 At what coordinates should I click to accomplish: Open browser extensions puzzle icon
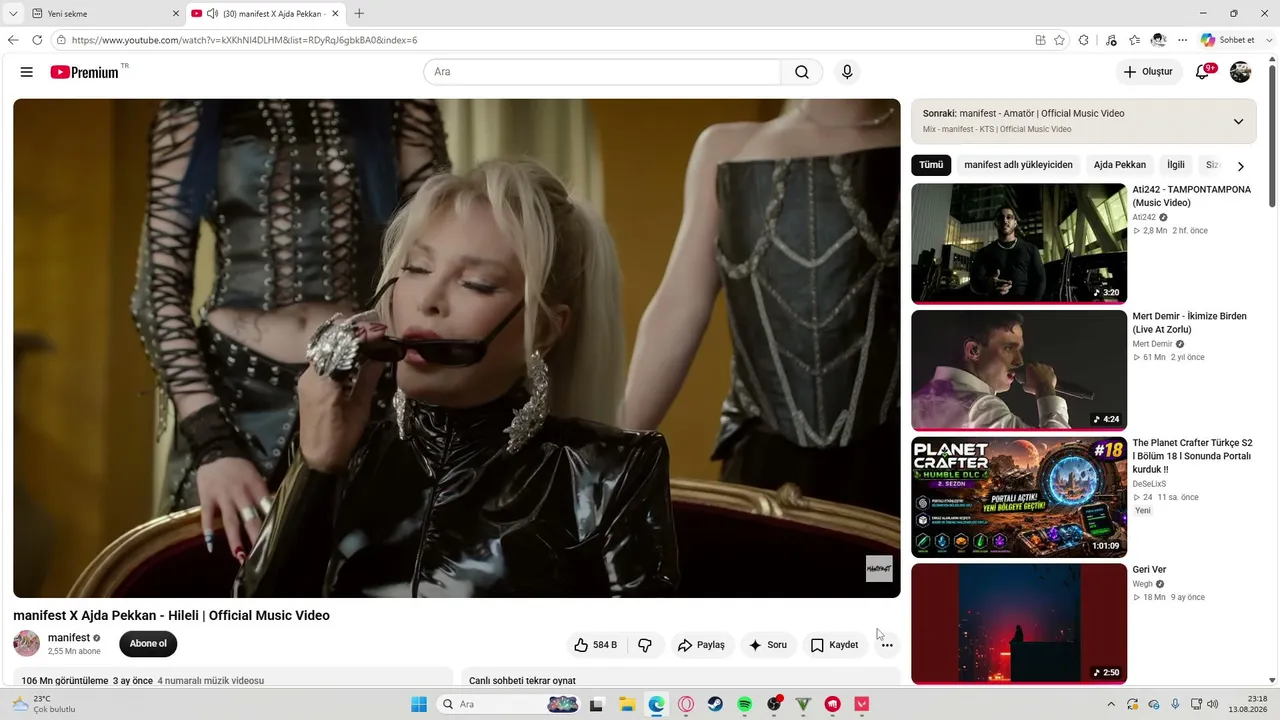pyautogui.click(x=1084, y=40)
